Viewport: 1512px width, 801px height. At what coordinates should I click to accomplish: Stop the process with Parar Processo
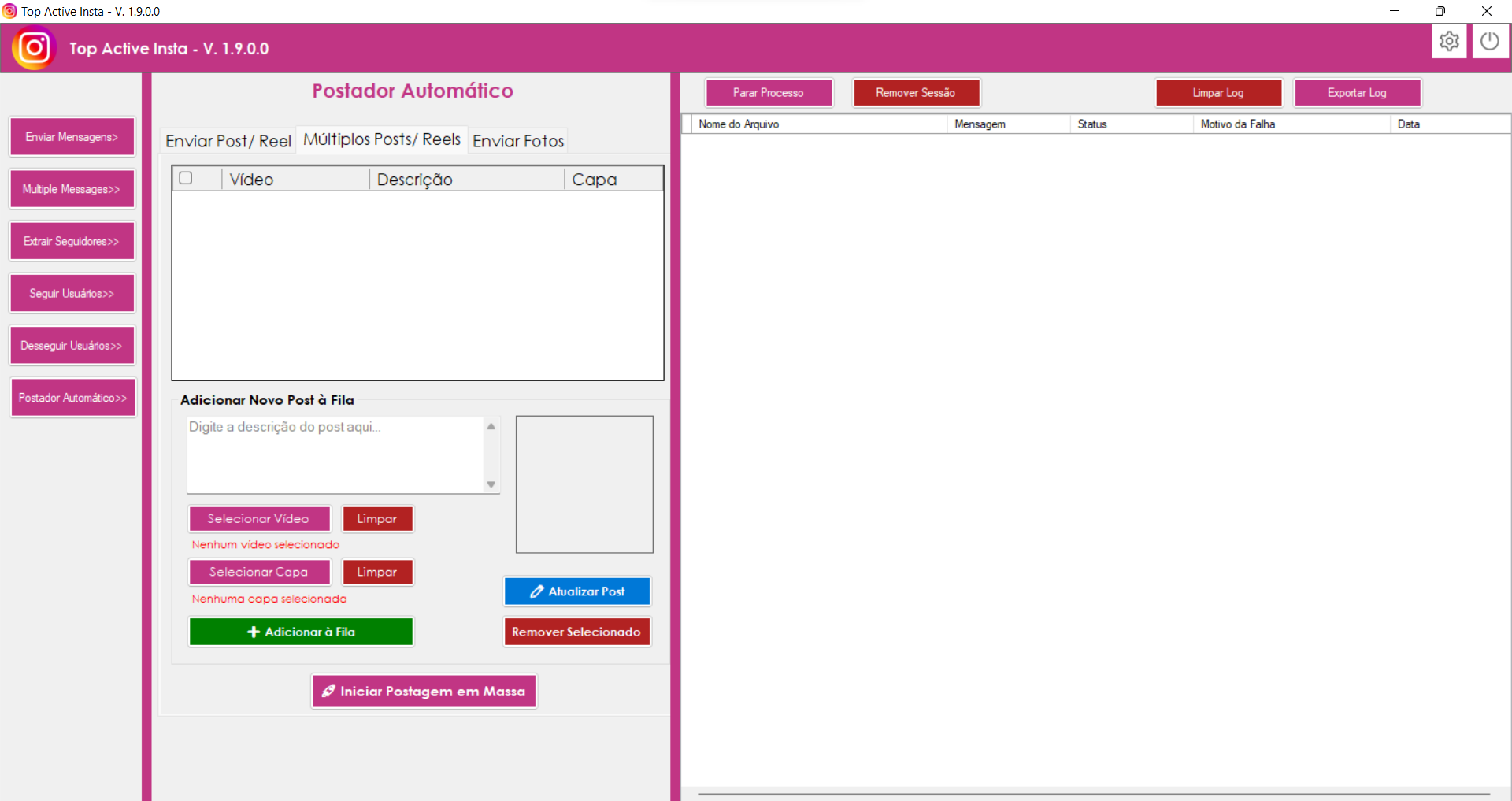769,93
